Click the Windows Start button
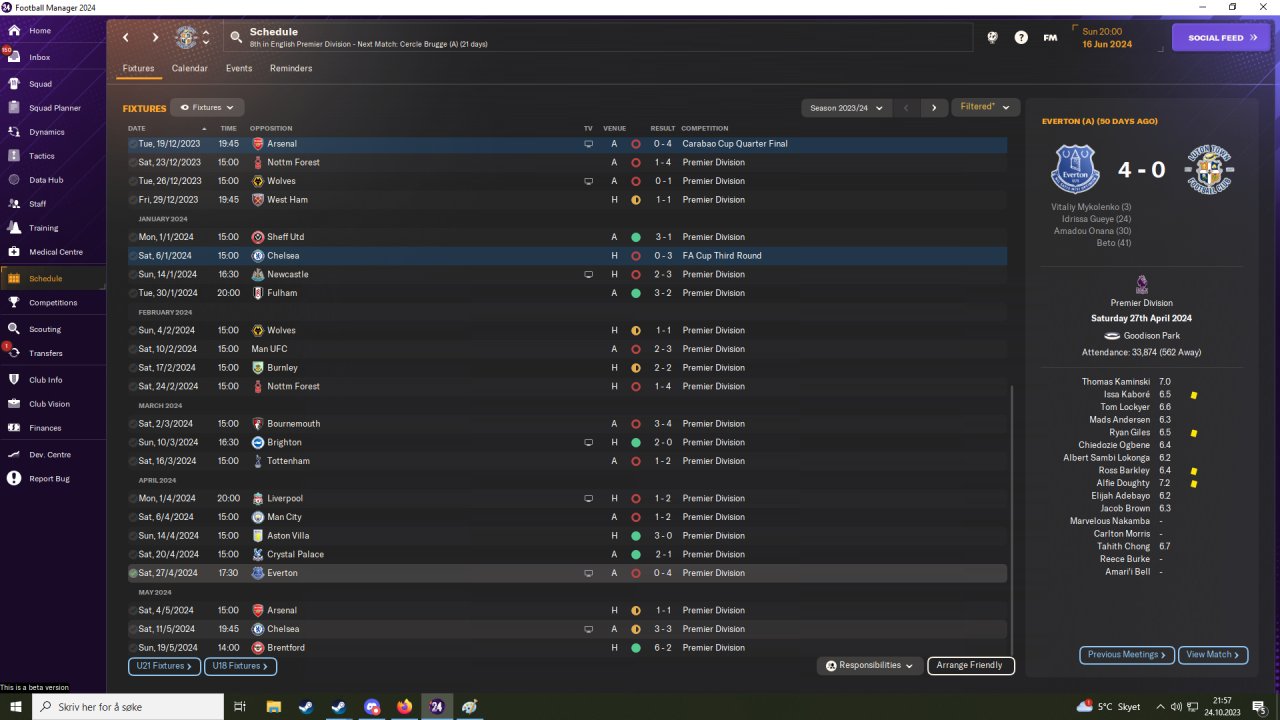This screenshot has height=720, width=1280. (x=16, y=707)
